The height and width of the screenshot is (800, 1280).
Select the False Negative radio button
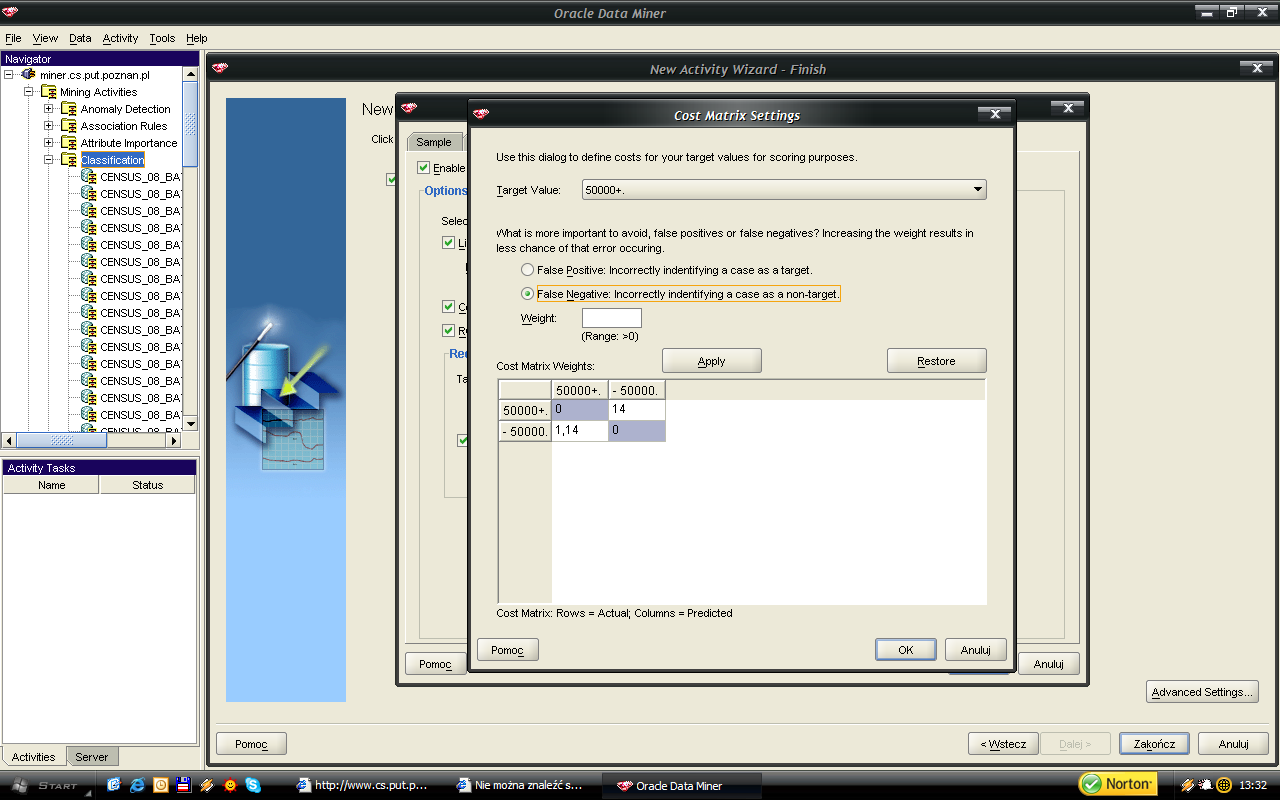(x=527, y=294)
